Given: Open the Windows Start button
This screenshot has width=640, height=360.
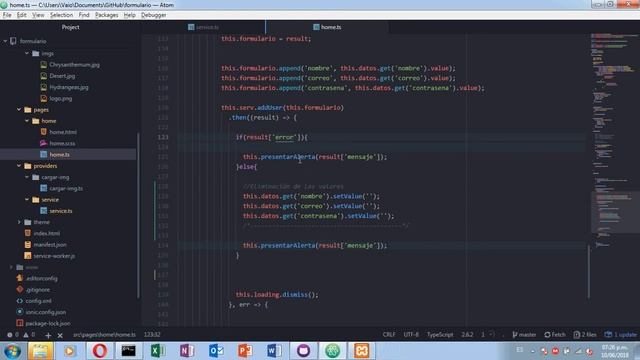Looking at the screenshot, I should tap(12, 351).
